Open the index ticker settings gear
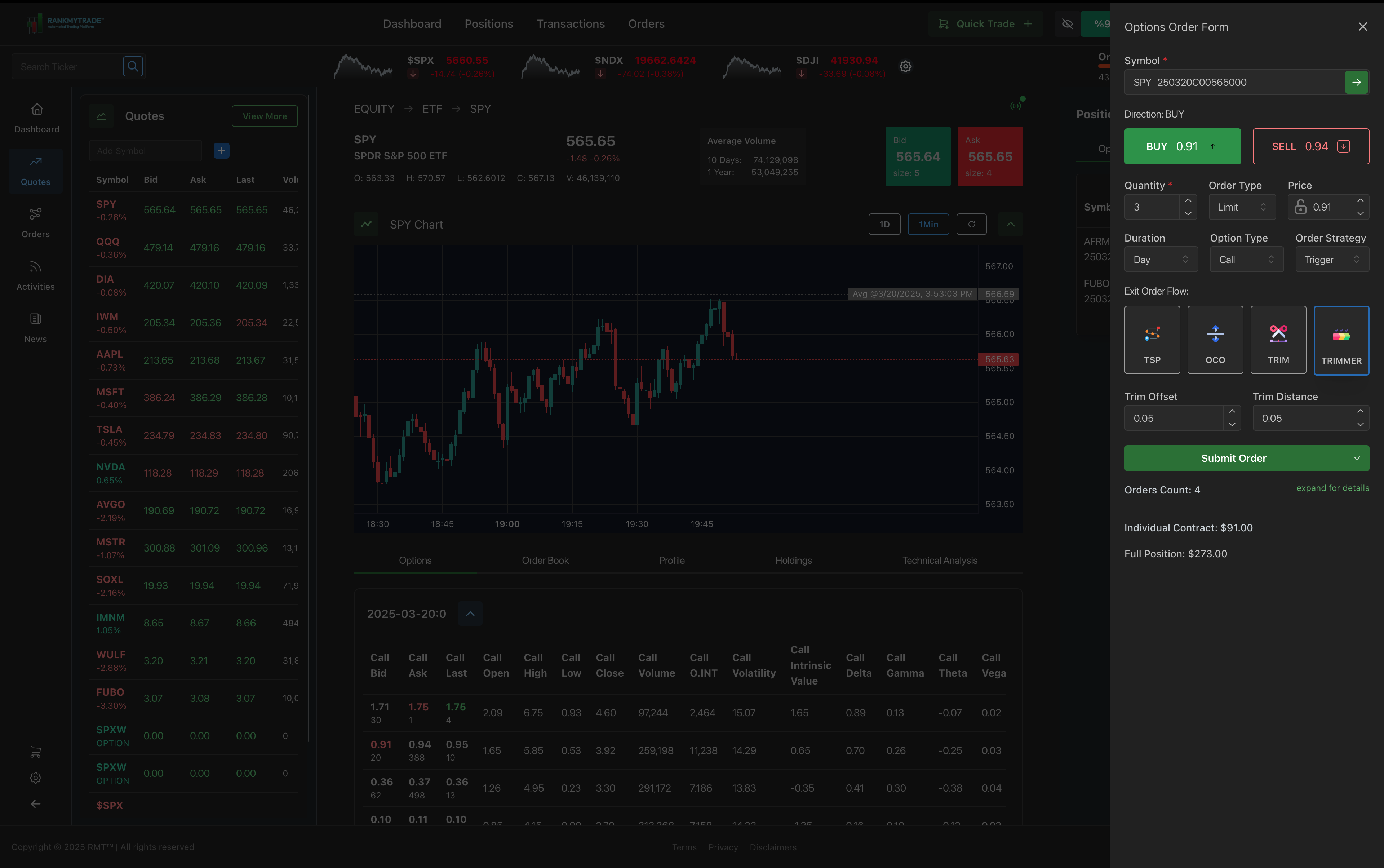This screenshot has height=868, width=1384. (906, 67)
